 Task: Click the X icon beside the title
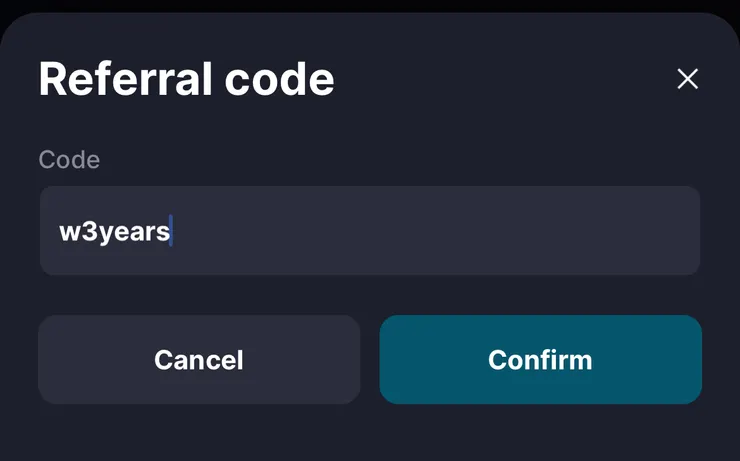point(687,79)
